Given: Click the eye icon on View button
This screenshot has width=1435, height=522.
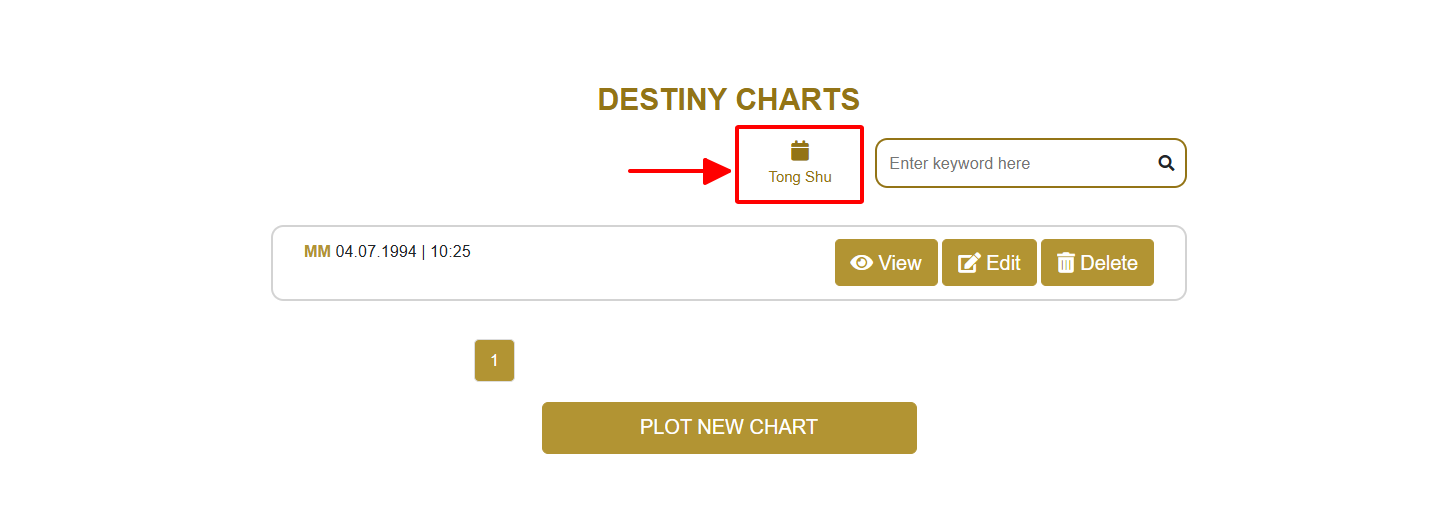Looking at the screenshot, I should pyautogui.click(x=861, y=263).
